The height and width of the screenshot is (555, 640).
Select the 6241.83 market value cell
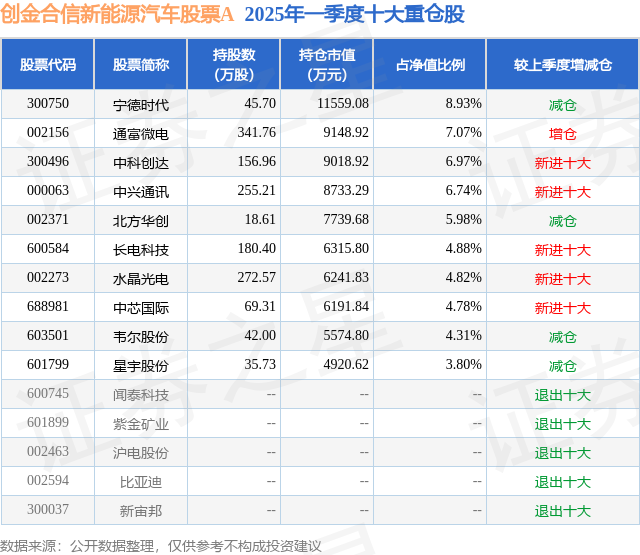click(x=346, y=278)
